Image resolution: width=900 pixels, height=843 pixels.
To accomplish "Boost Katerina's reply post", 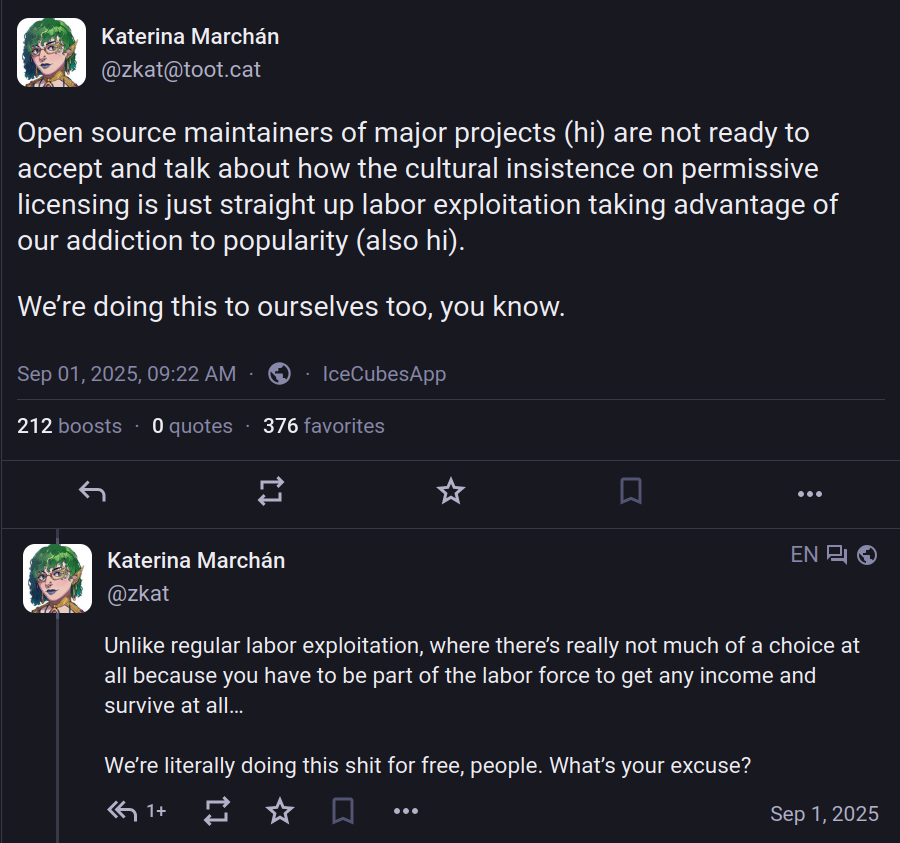I will coord(217,811).
